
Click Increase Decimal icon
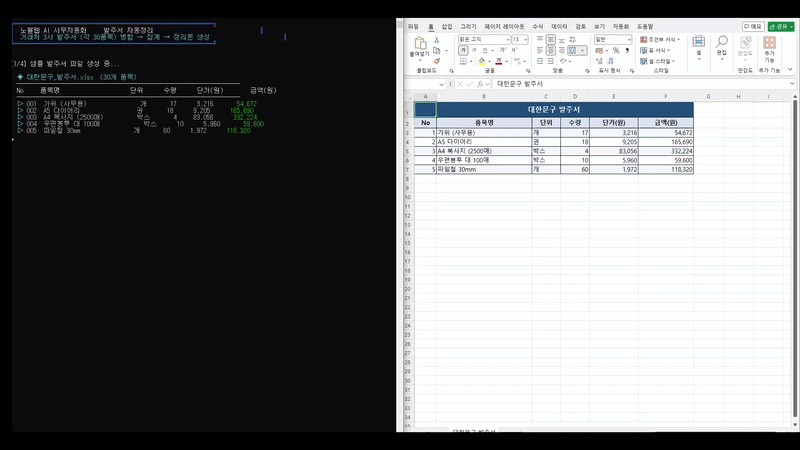click(x=599, y=61)
